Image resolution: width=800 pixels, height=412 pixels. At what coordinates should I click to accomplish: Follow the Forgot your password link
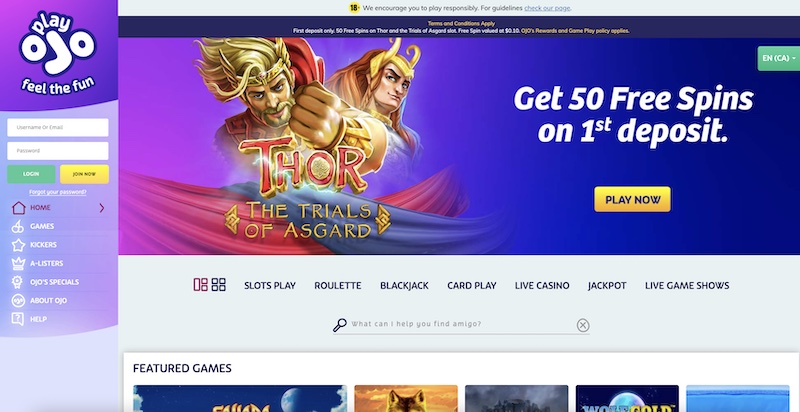pyautogui.click(x=58, y=192)
